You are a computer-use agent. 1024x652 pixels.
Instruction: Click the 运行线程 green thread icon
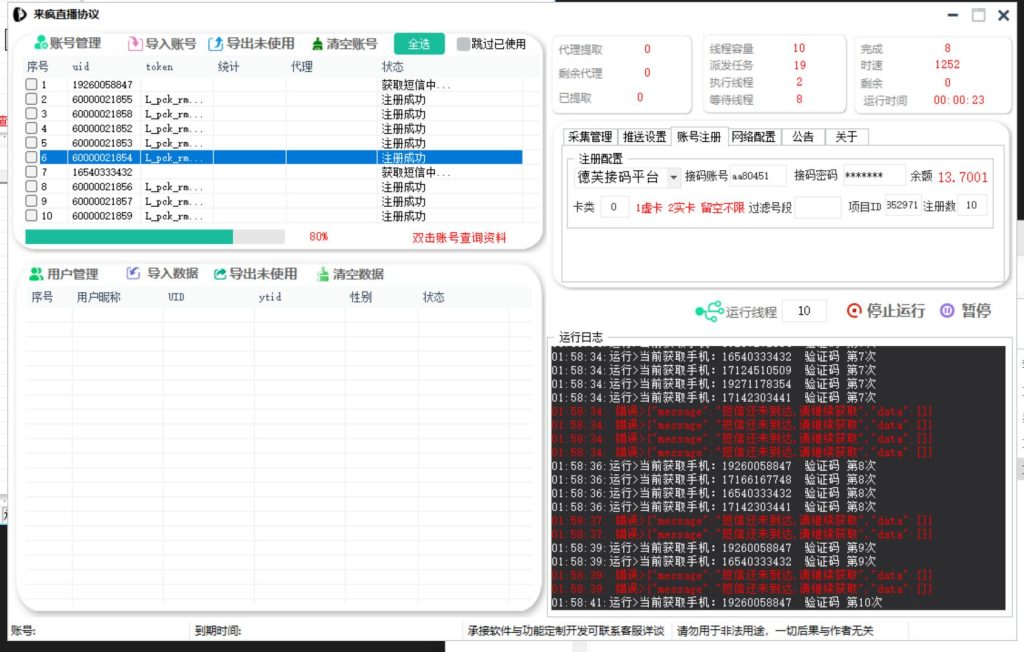708,312
